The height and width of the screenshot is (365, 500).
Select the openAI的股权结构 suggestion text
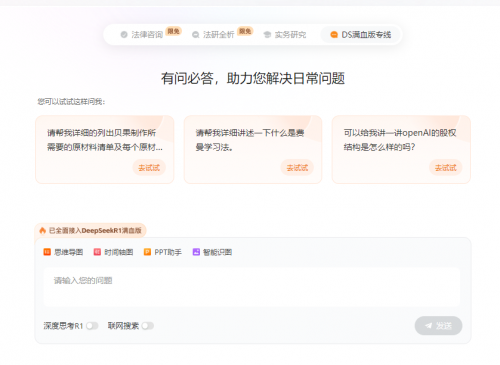[x=400, y=140]
